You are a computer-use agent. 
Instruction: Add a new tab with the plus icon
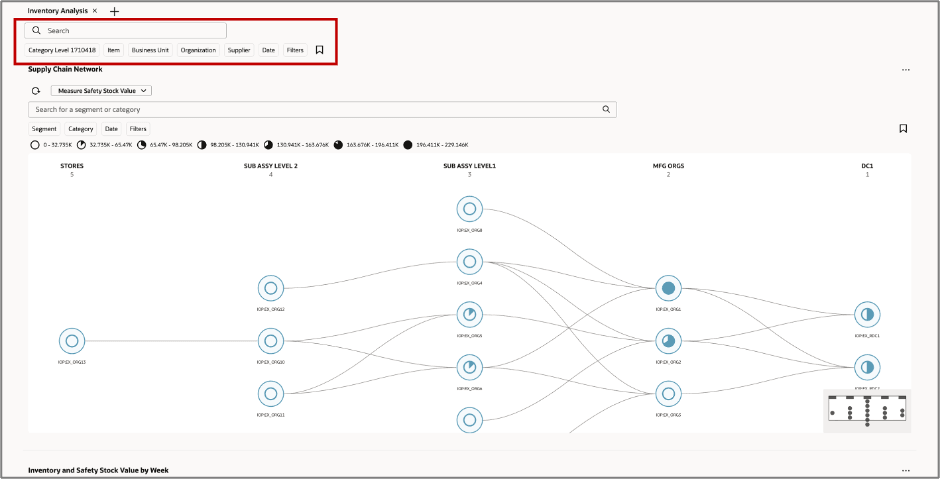tap(115, 11)
